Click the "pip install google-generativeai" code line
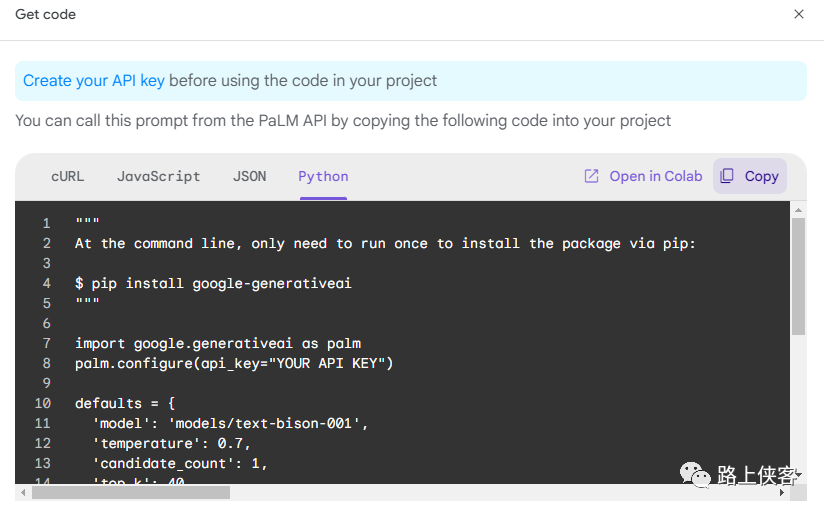The height and width of the screenshot is (512, 824). tap(213, 283)
